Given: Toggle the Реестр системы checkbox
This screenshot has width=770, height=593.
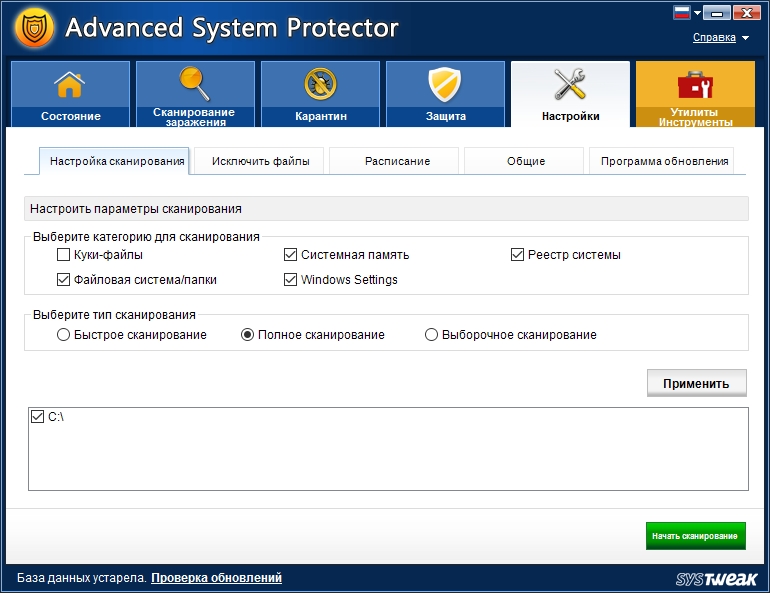Looking at the screenshot, I should (518, 255).
